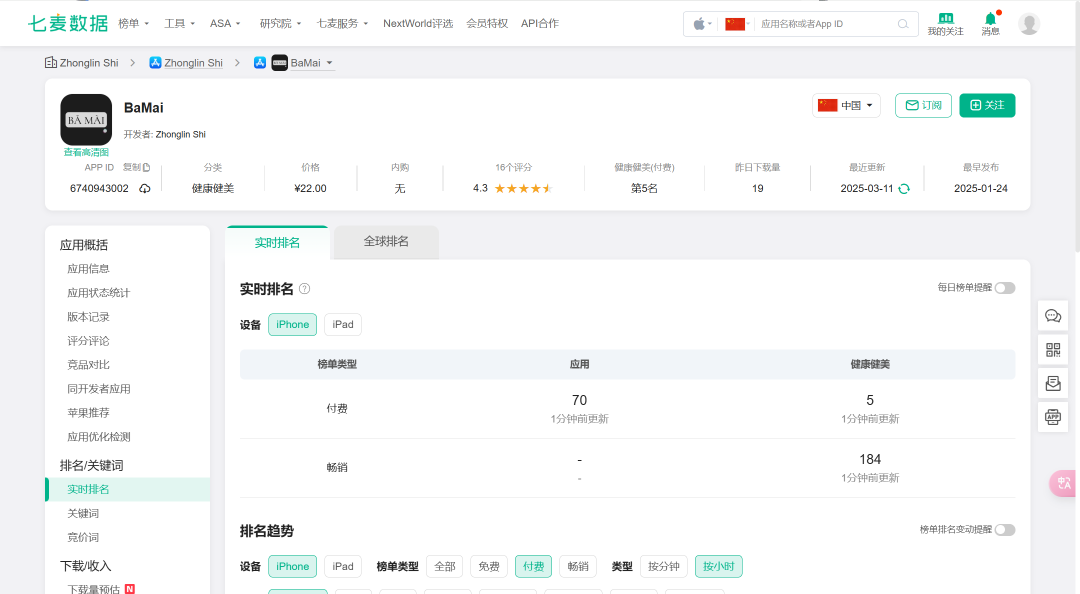Open 关键词 in the sidebar
The width and height of the screenshot is (1080, 594).
coord(83,513)
